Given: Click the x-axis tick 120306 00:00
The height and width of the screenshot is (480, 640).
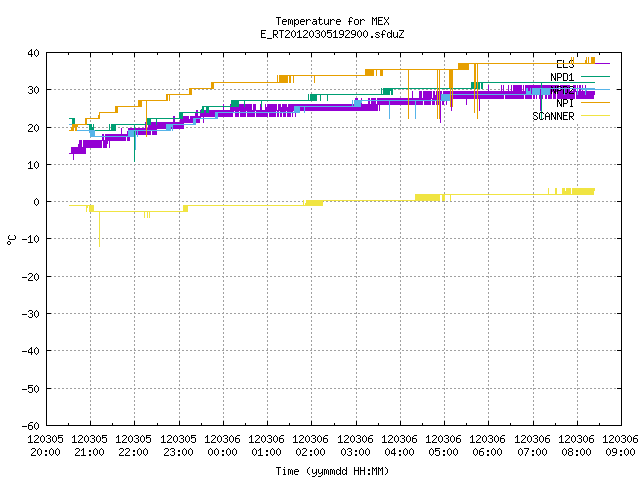Looking at the screenshot, I should (x=222, y=446).
